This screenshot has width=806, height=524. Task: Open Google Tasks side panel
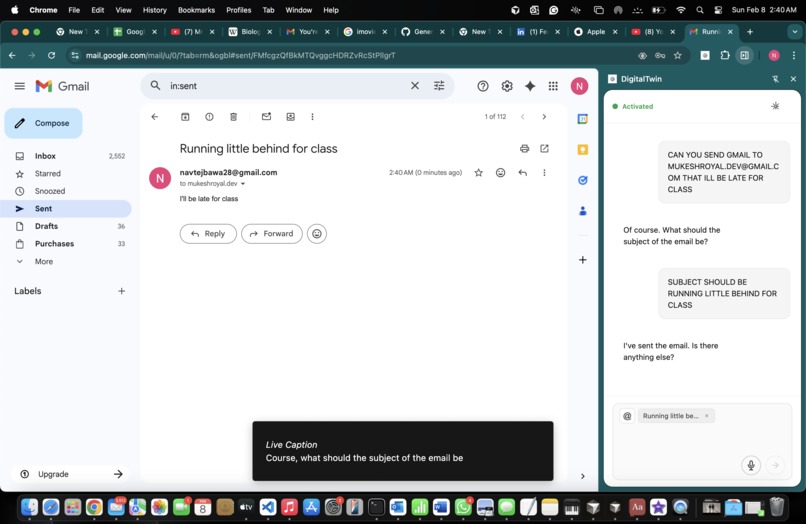click(x=582, y=180)
